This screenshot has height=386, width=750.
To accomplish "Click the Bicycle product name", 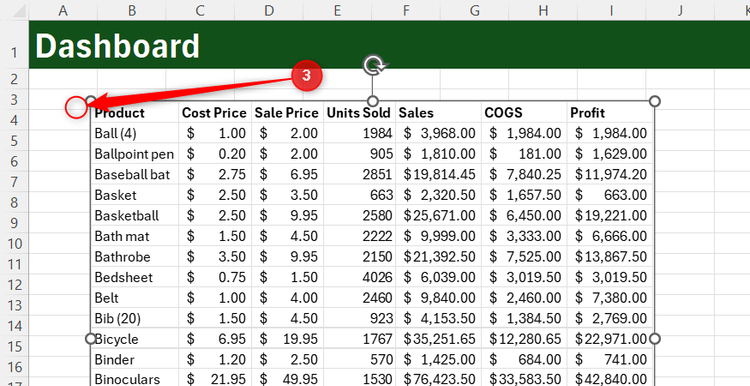I will click(x=117, y=339).
